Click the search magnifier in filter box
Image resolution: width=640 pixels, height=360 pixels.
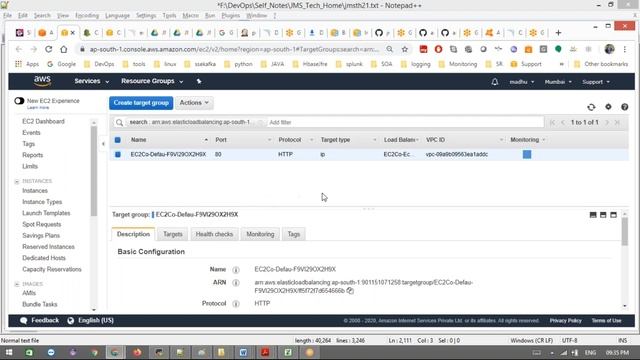(x=119, y=122)
